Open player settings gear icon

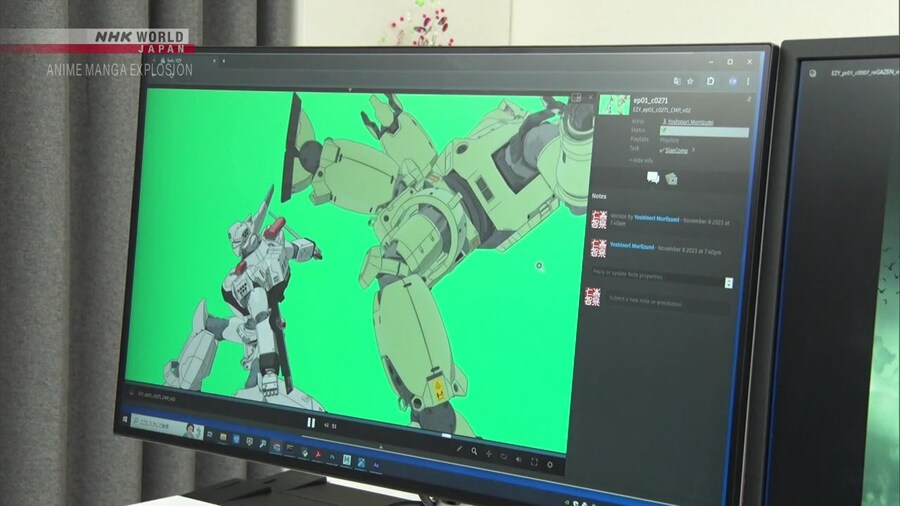550,464
